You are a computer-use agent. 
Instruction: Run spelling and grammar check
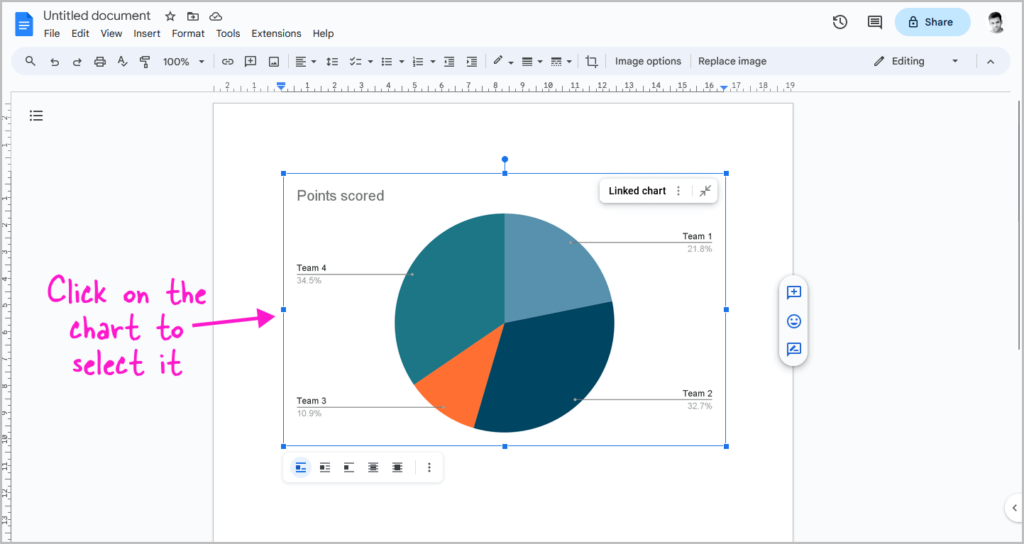coord(122,61)
